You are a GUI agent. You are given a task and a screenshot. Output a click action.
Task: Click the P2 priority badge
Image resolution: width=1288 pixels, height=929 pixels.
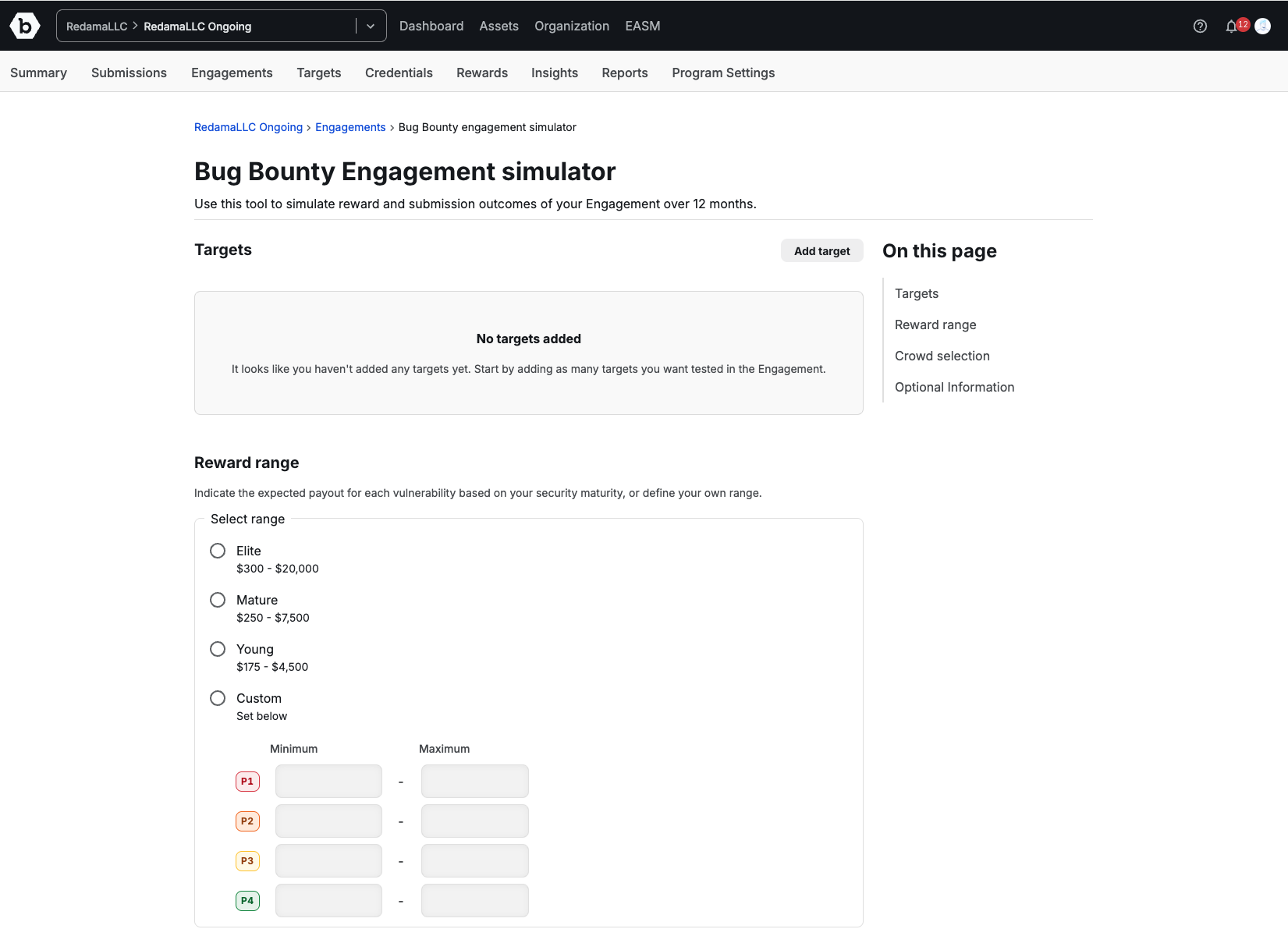point(247,821)
